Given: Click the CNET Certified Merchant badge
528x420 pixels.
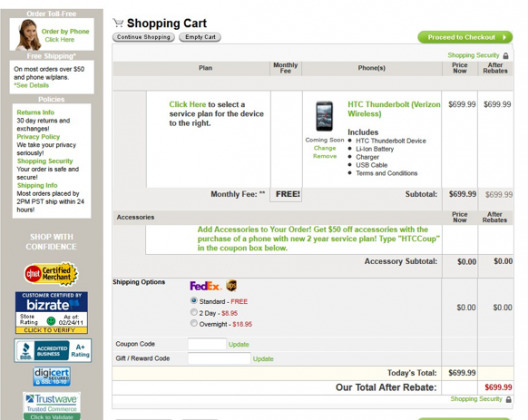Looking at the screenshot, I should pyautogui.click(x=51, y=274).
